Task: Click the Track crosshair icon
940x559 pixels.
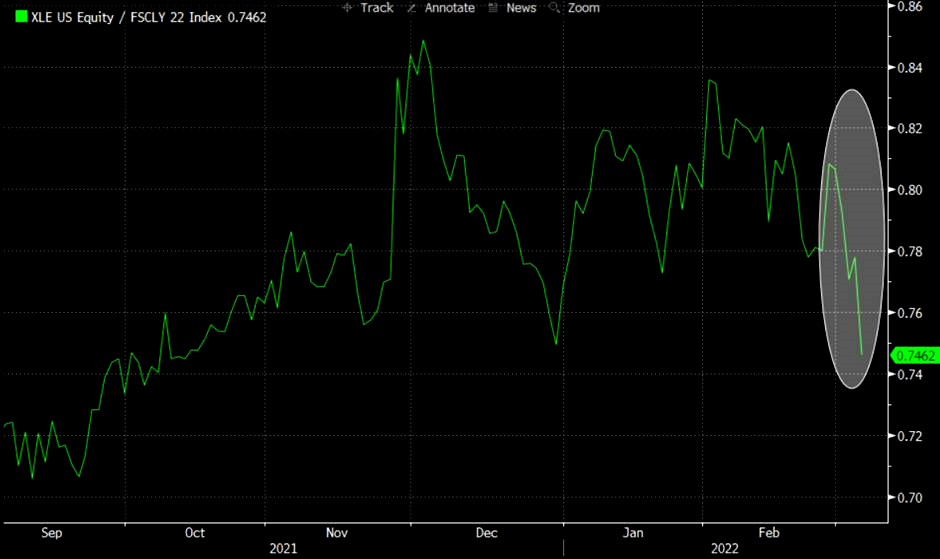Action: coord(347,8)
